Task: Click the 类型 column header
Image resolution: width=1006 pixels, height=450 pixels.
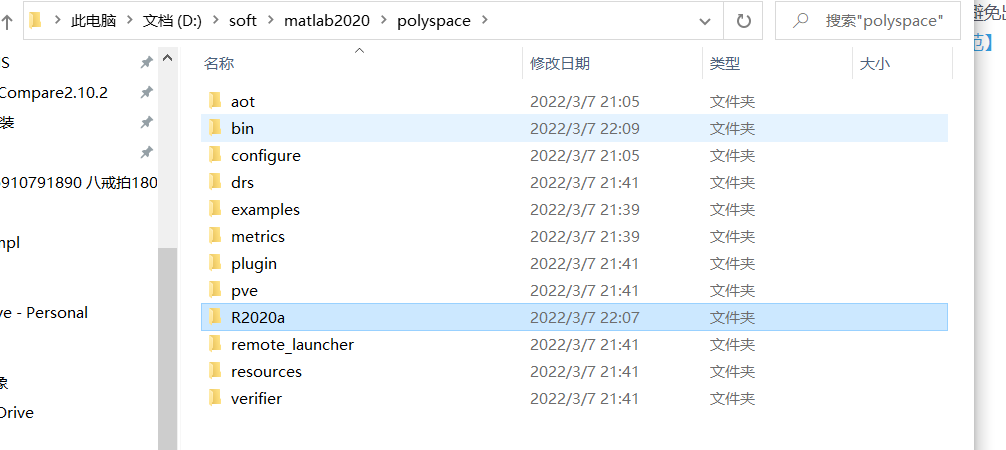Action: point(778,63)
